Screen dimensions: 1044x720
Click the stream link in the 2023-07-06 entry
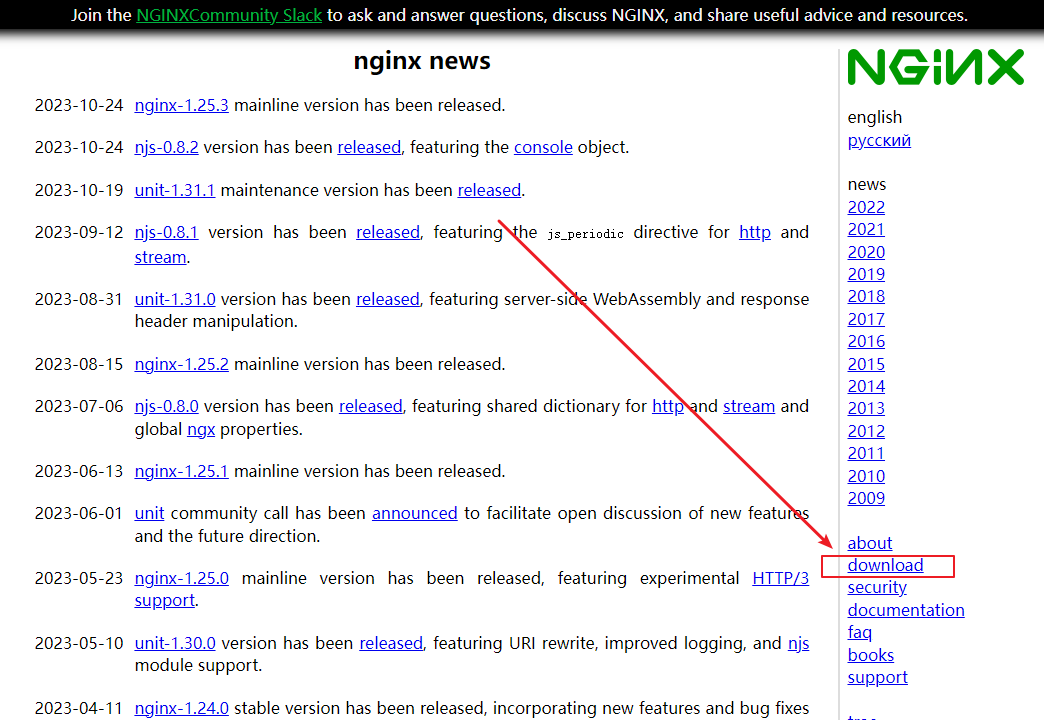[x=749, y=406]
